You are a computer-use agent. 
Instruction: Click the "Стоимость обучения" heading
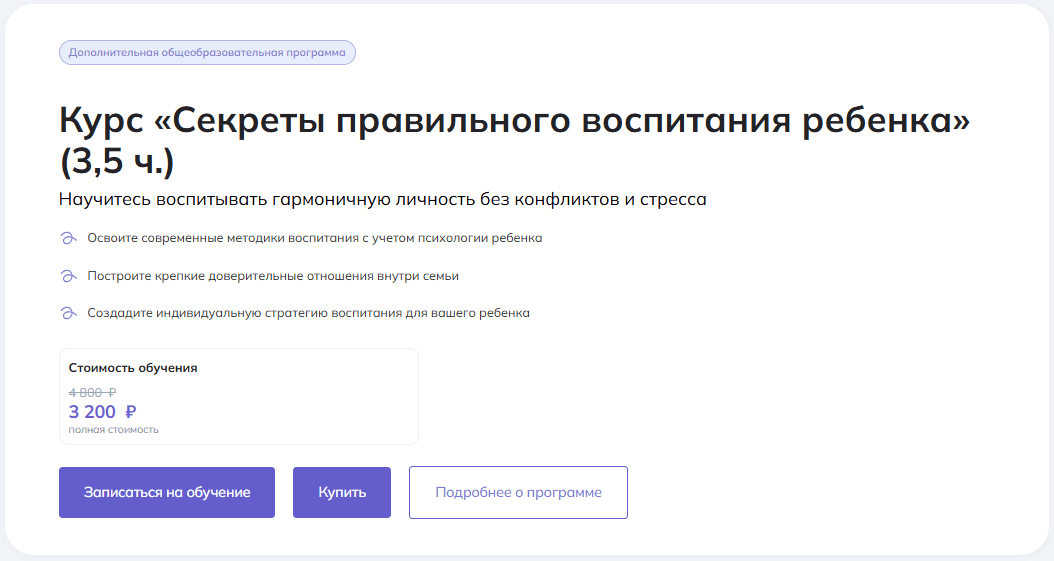(x=133, y=368)
